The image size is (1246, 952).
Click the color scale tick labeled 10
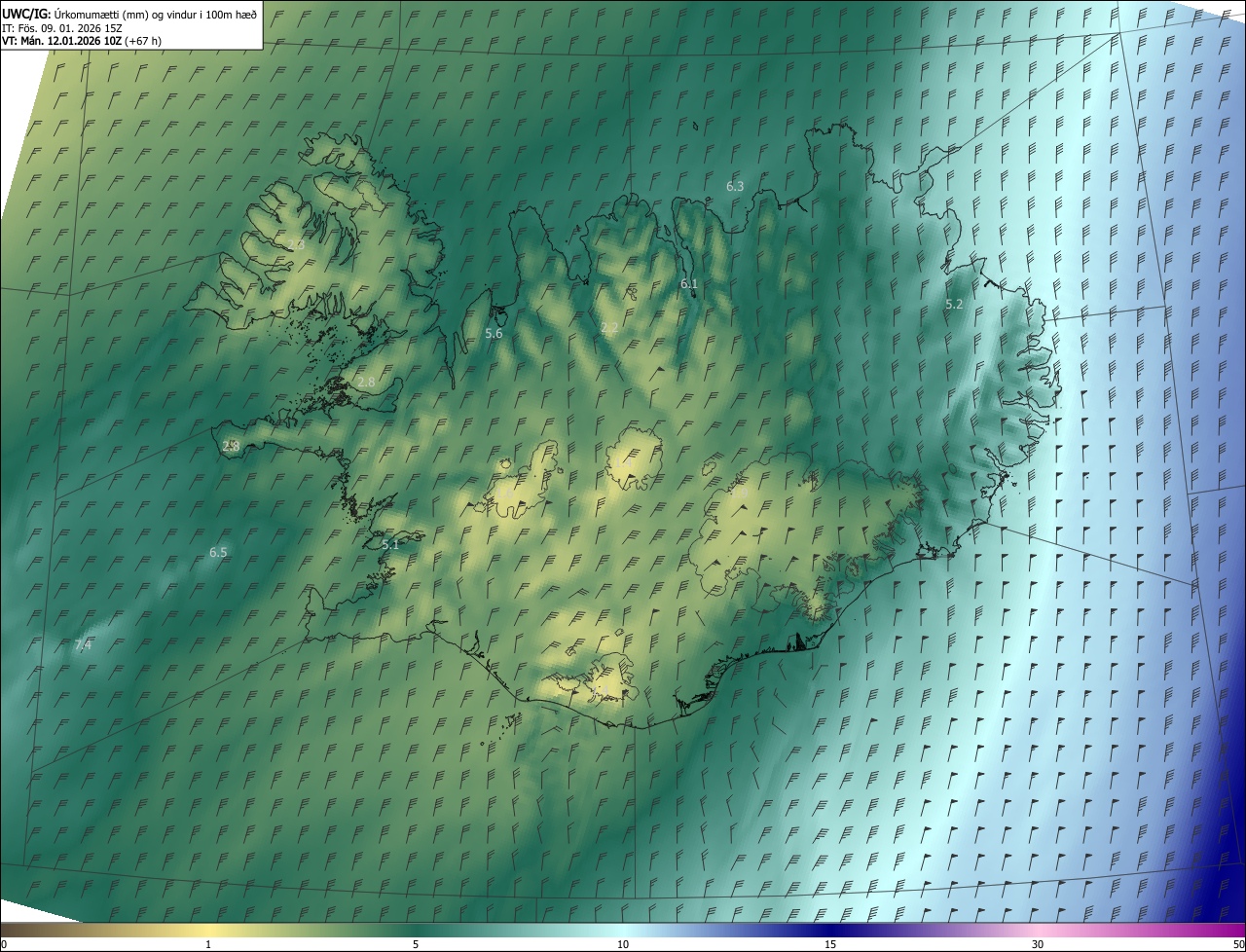(x=623, y=944)
